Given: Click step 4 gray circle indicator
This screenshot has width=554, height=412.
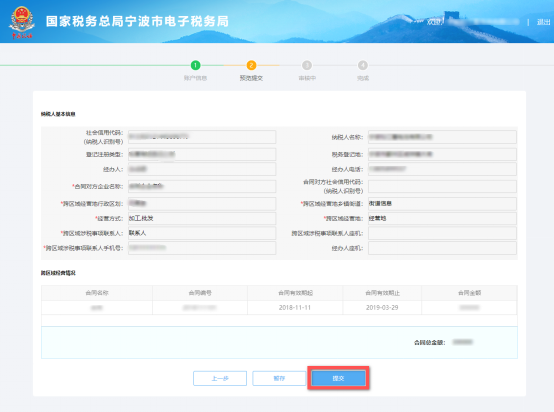Looking at the screenshot, I should [x=363, y=65].
